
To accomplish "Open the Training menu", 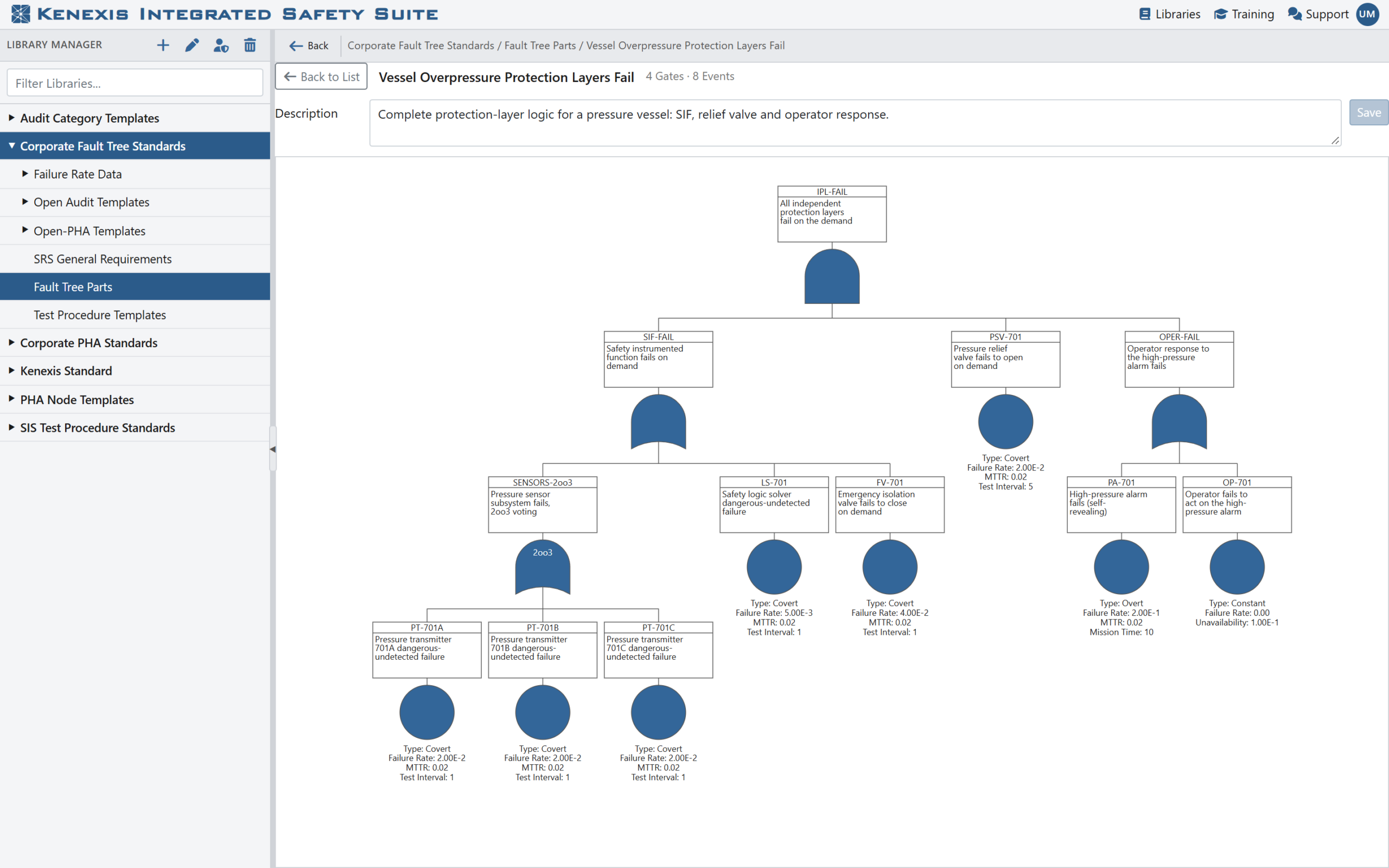I will (1244, 14).
